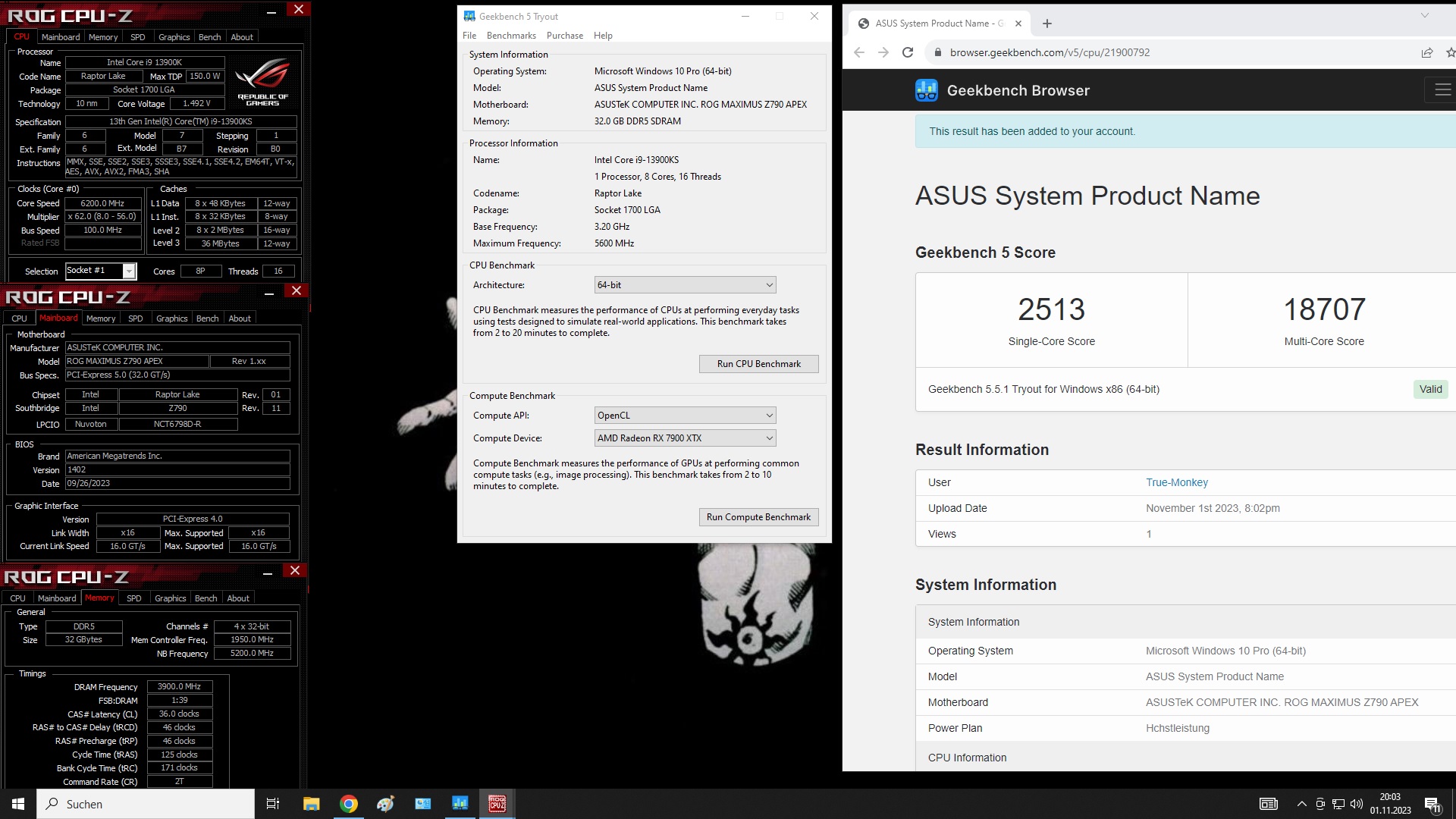
Task: Start the Run CPU Benchmark button
Action: coord(758,364)
